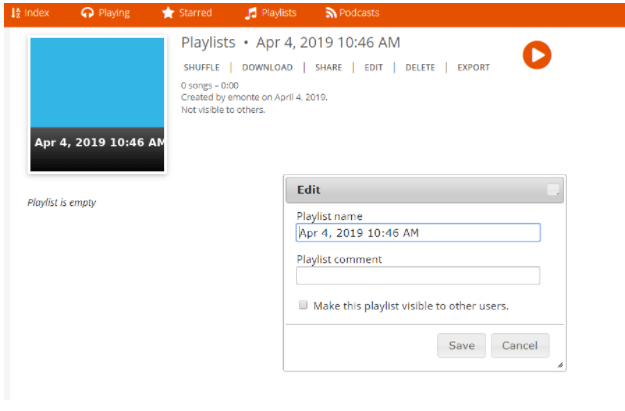Open the Starred star icon

click(168, 13)
